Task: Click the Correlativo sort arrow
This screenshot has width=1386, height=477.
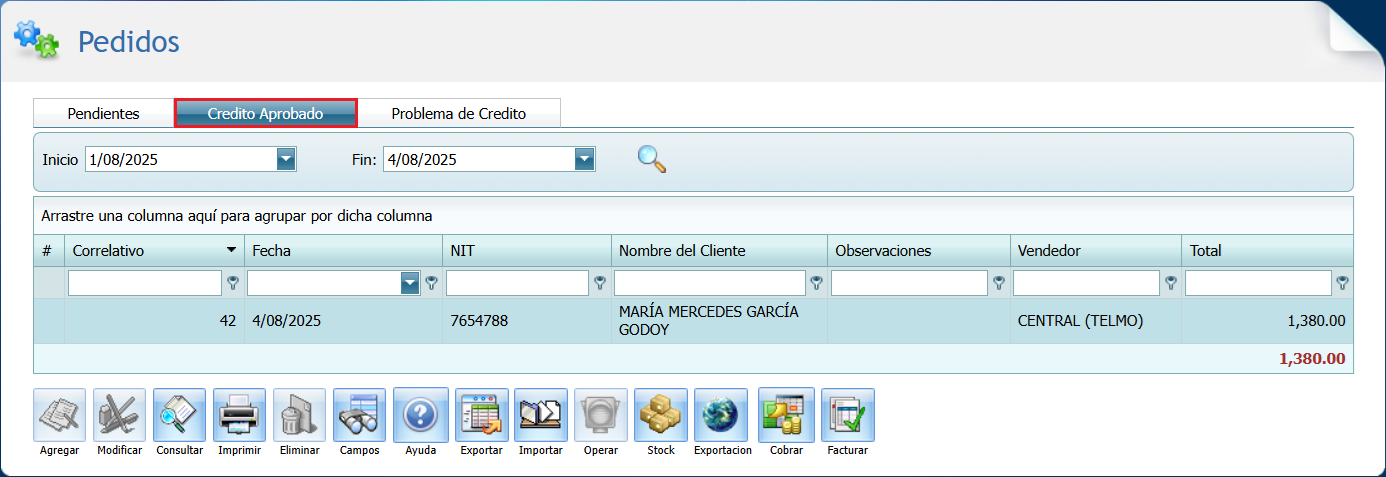Action: 232,250
